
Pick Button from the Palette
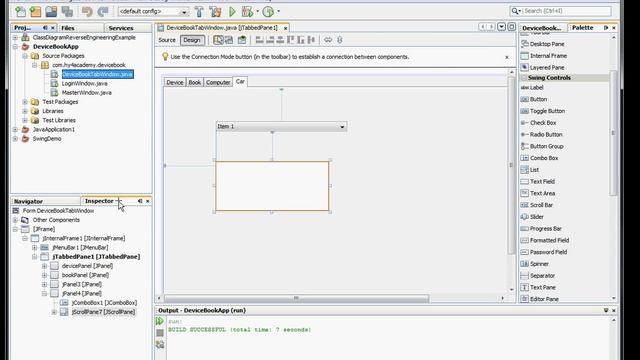pos(538,99)
